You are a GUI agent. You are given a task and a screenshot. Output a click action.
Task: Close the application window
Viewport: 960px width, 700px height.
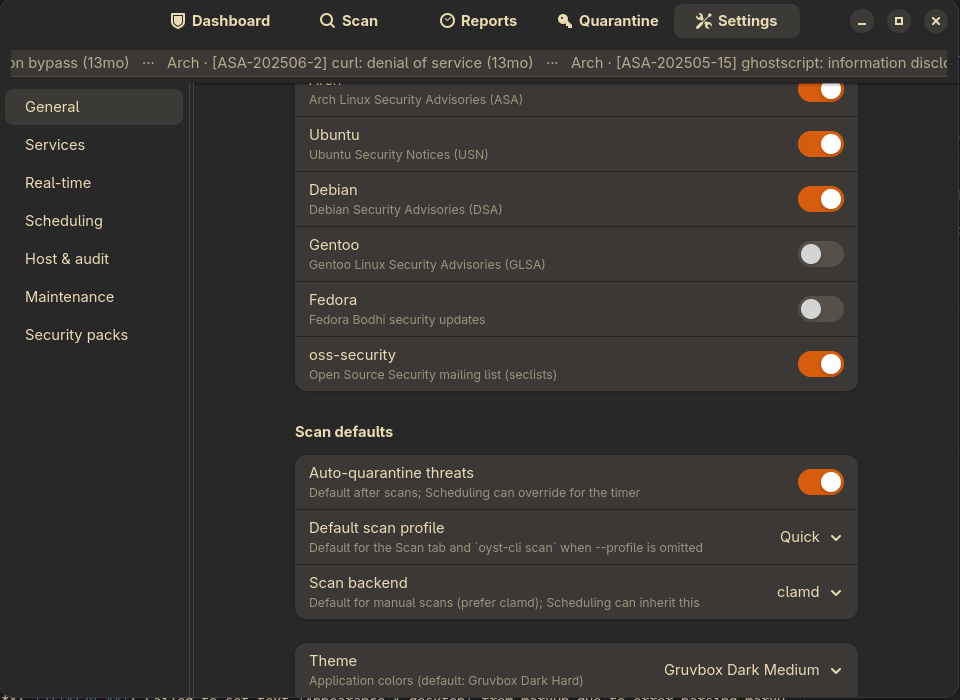pyautogui.click(x=936, y=21)
